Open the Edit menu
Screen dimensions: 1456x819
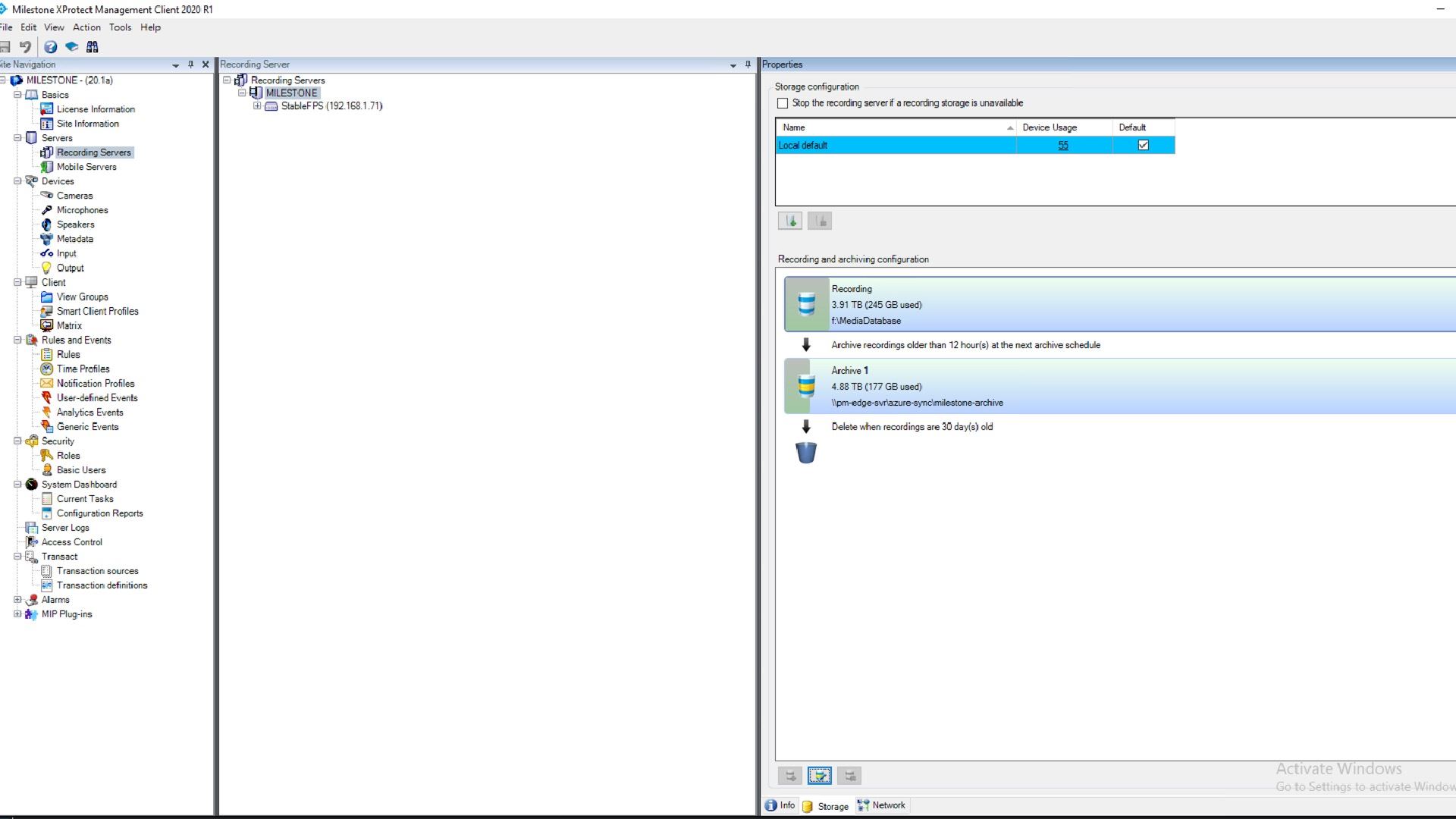pyautogui.click(x=29, y=27)
